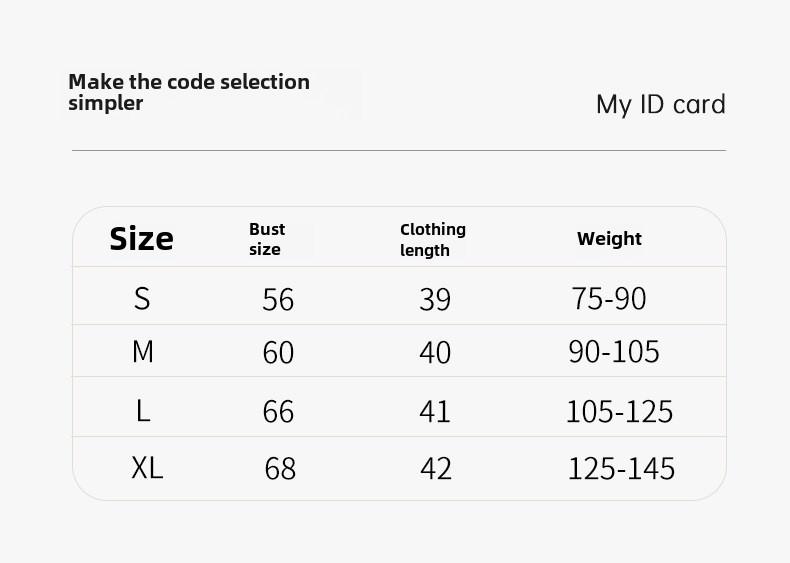Click the 'My ID card' text
The image size is (790, 563).
[661, 105]
